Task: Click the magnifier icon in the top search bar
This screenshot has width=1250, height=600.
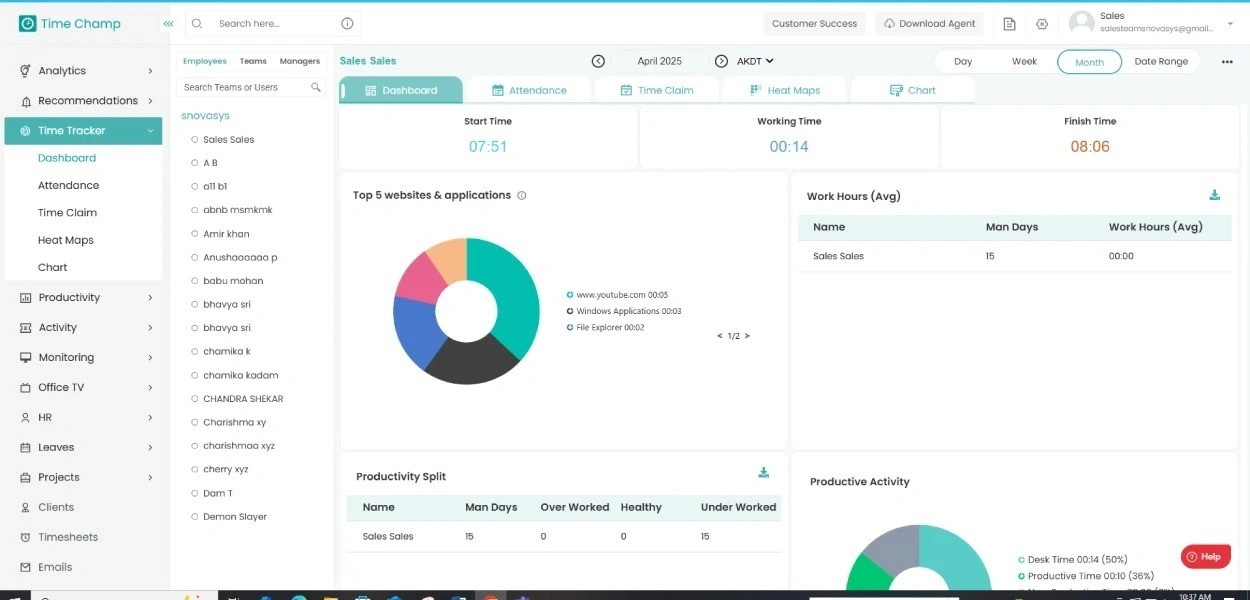Action: (x=198, y=24)
